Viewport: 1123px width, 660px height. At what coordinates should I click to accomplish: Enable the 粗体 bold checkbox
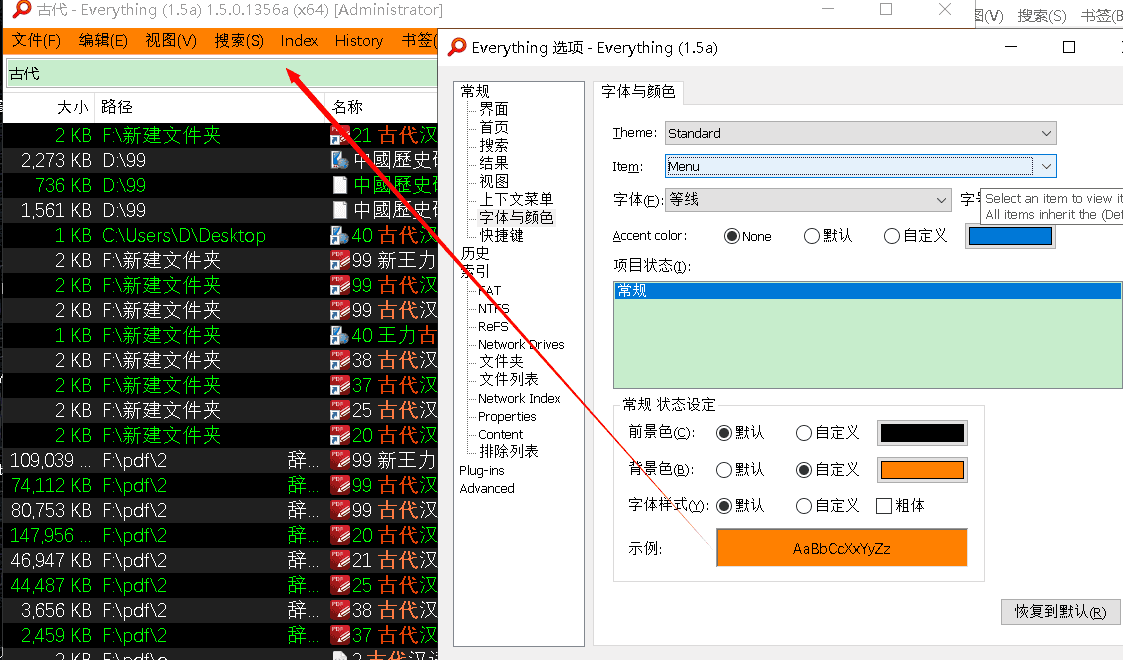[883, 506]
